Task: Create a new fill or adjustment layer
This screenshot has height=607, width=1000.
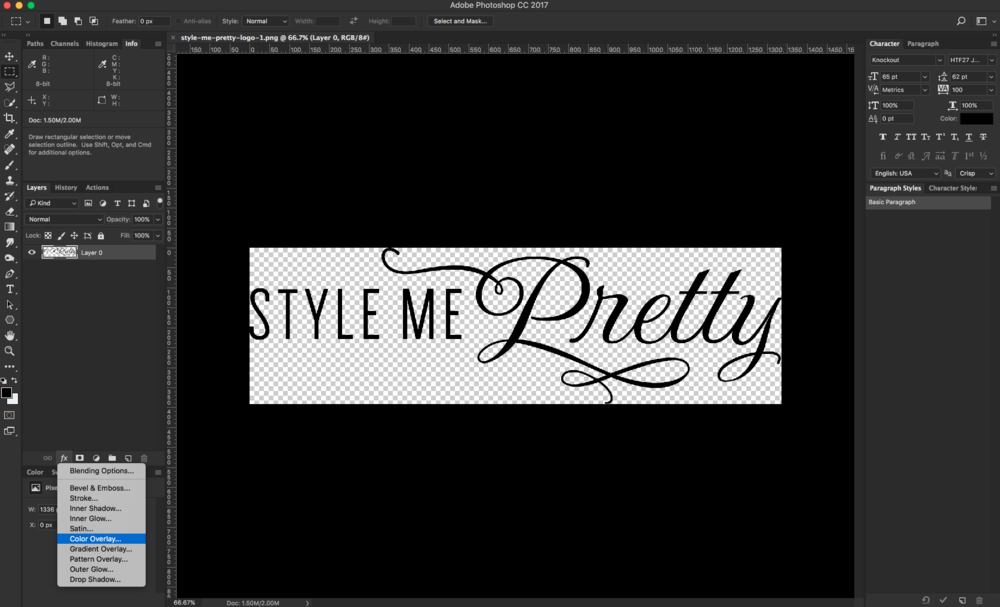Action: (x=97, y=458)
